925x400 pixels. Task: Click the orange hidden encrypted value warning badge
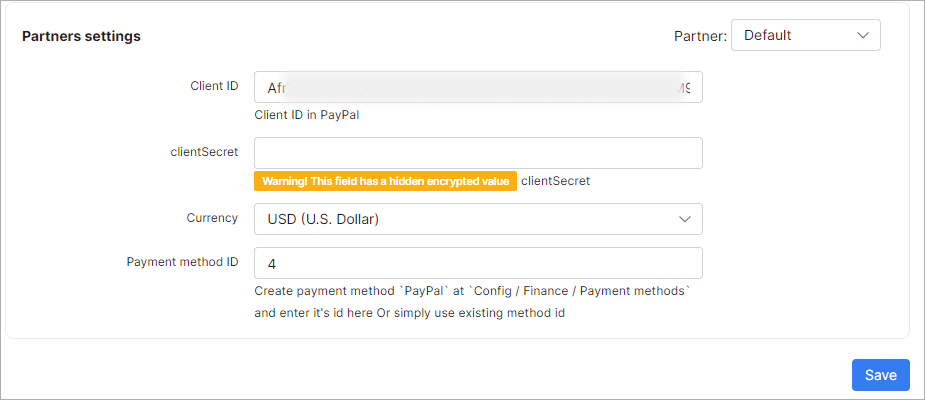(385, 181)
